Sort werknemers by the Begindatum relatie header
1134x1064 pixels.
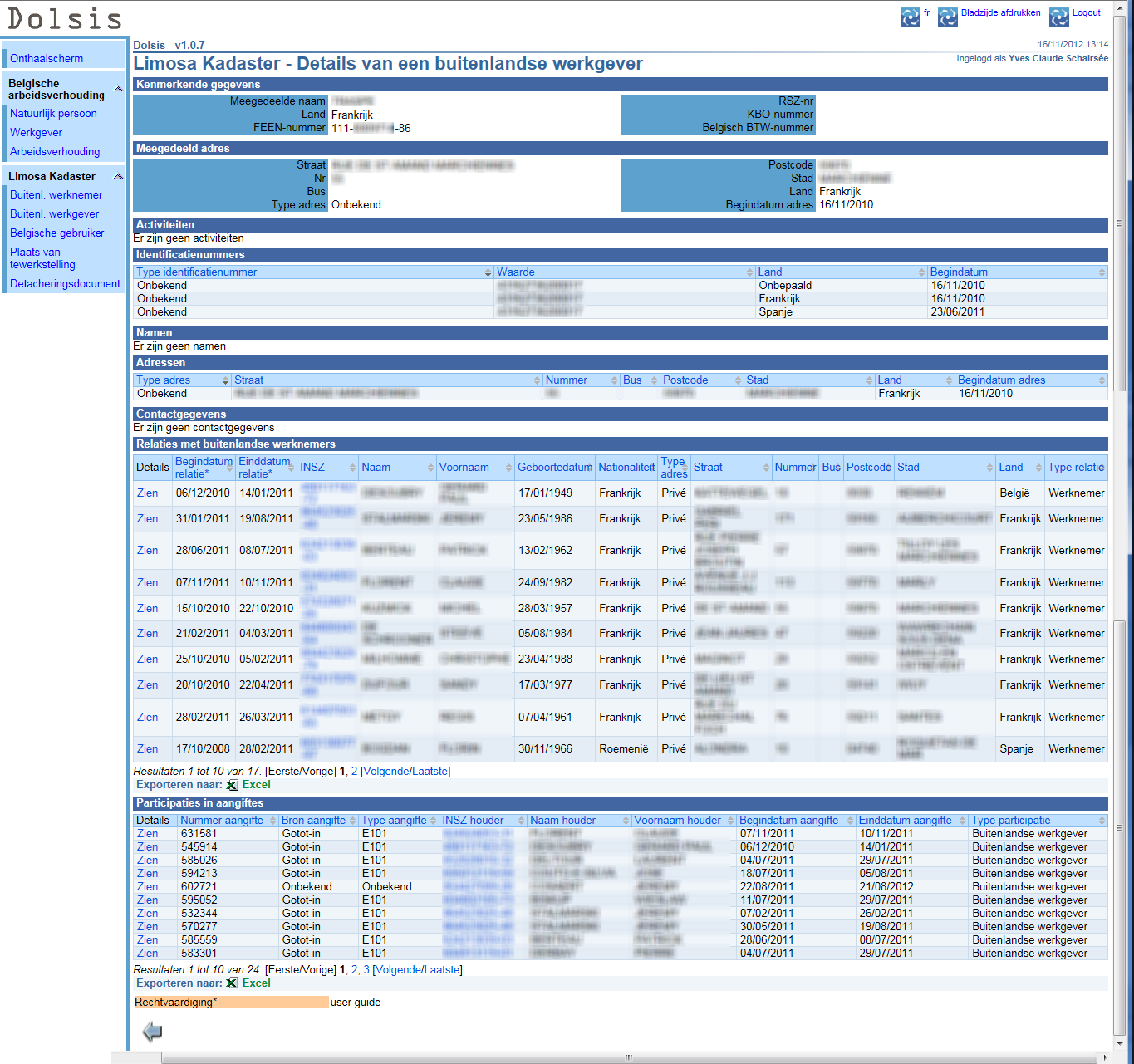(x=204, y=468)
